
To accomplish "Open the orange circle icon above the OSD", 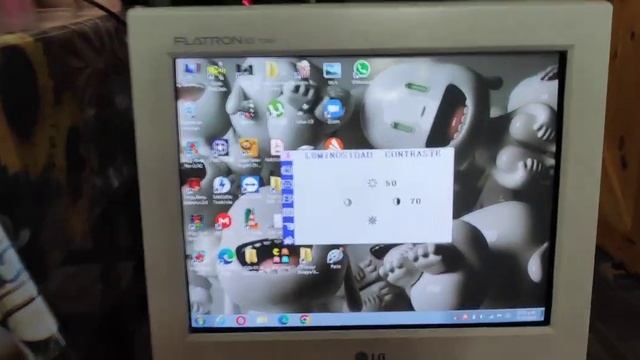I will (x=334, y=144).
